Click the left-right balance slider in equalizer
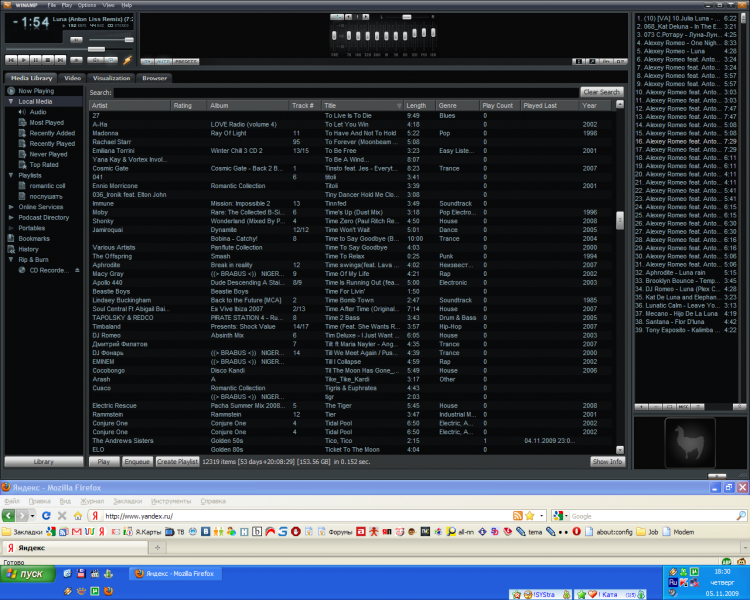 [407, 17]
